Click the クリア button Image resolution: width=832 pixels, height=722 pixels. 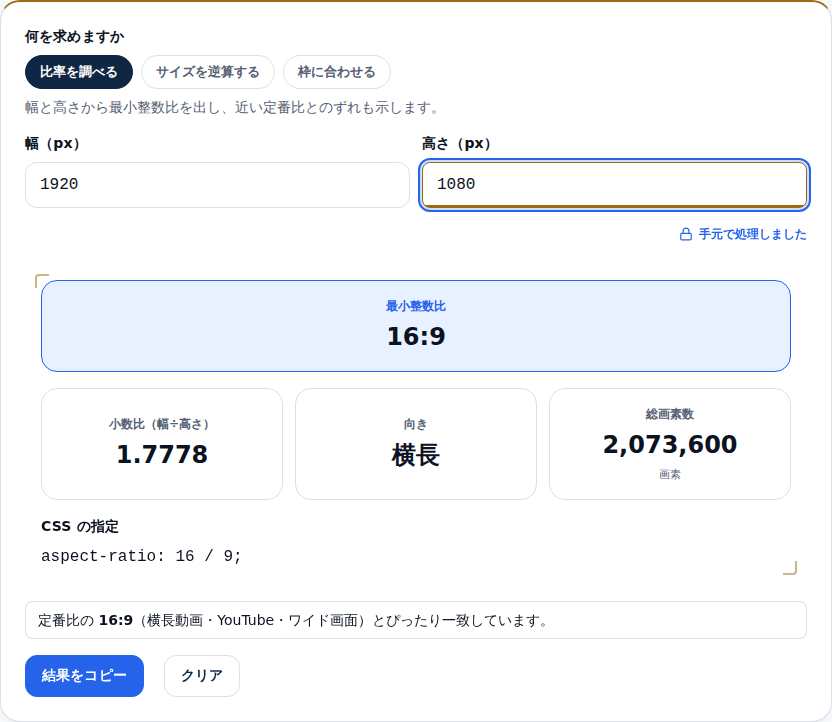pos(202,676)
